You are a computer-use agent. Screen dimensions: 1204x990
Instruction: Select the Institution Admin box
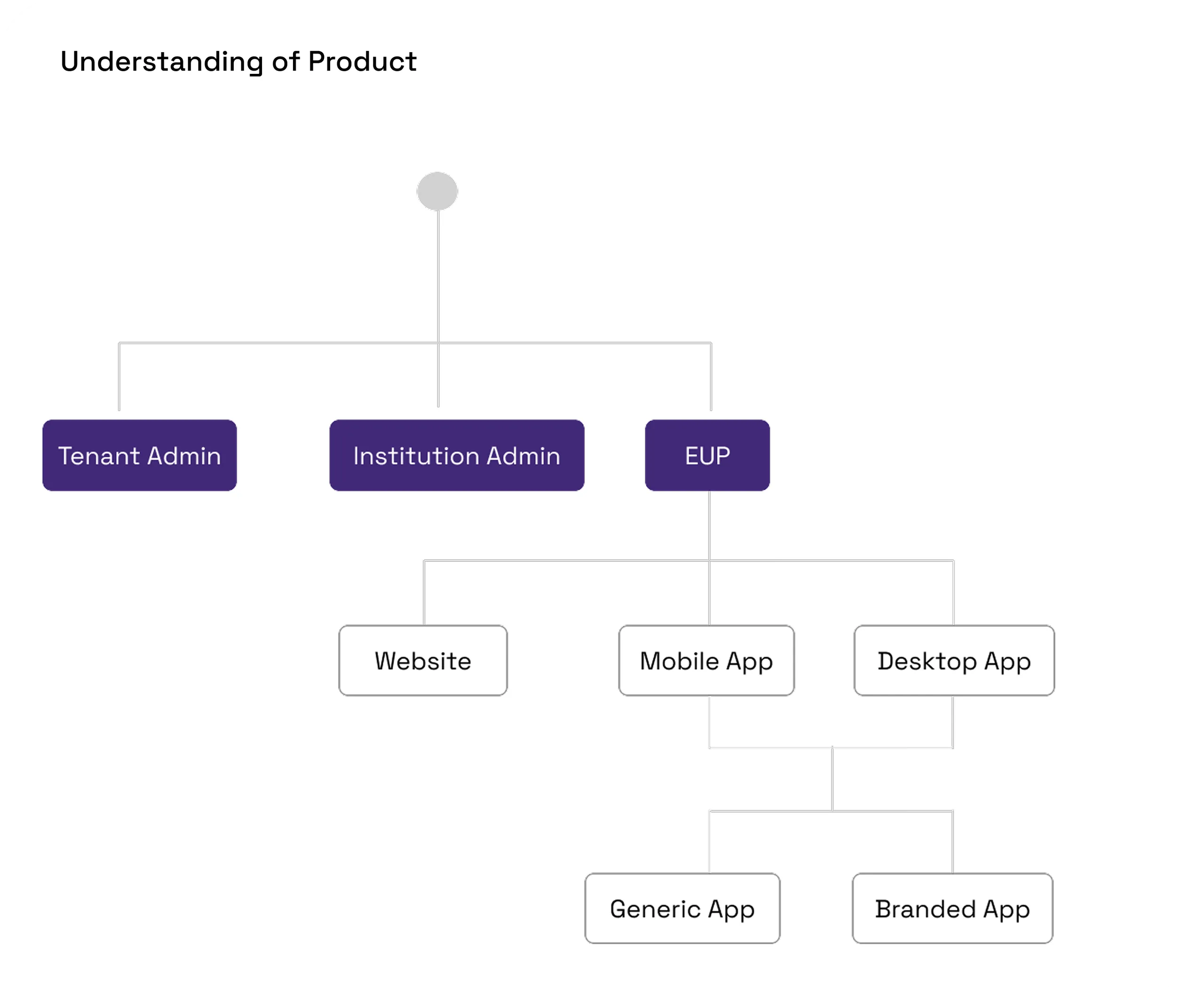tap(457, 455)
